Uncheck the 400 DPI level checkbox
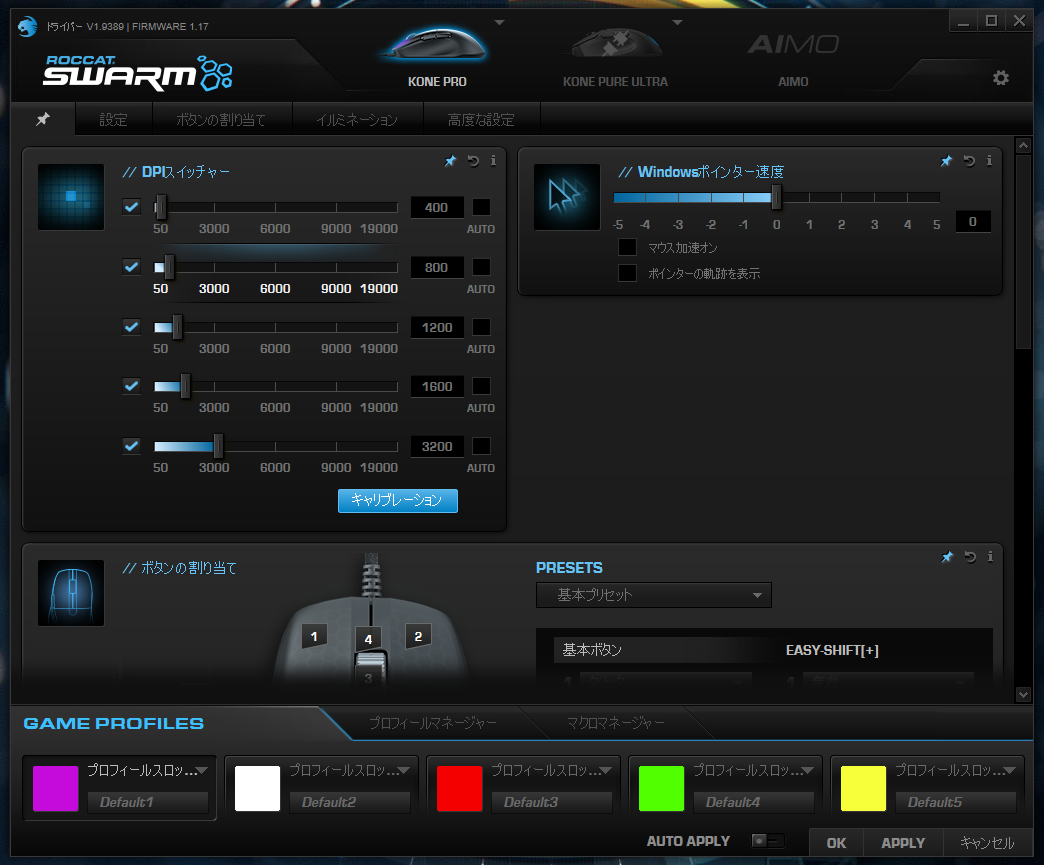This screenshot has height=865, width=1044. point(132,207)
